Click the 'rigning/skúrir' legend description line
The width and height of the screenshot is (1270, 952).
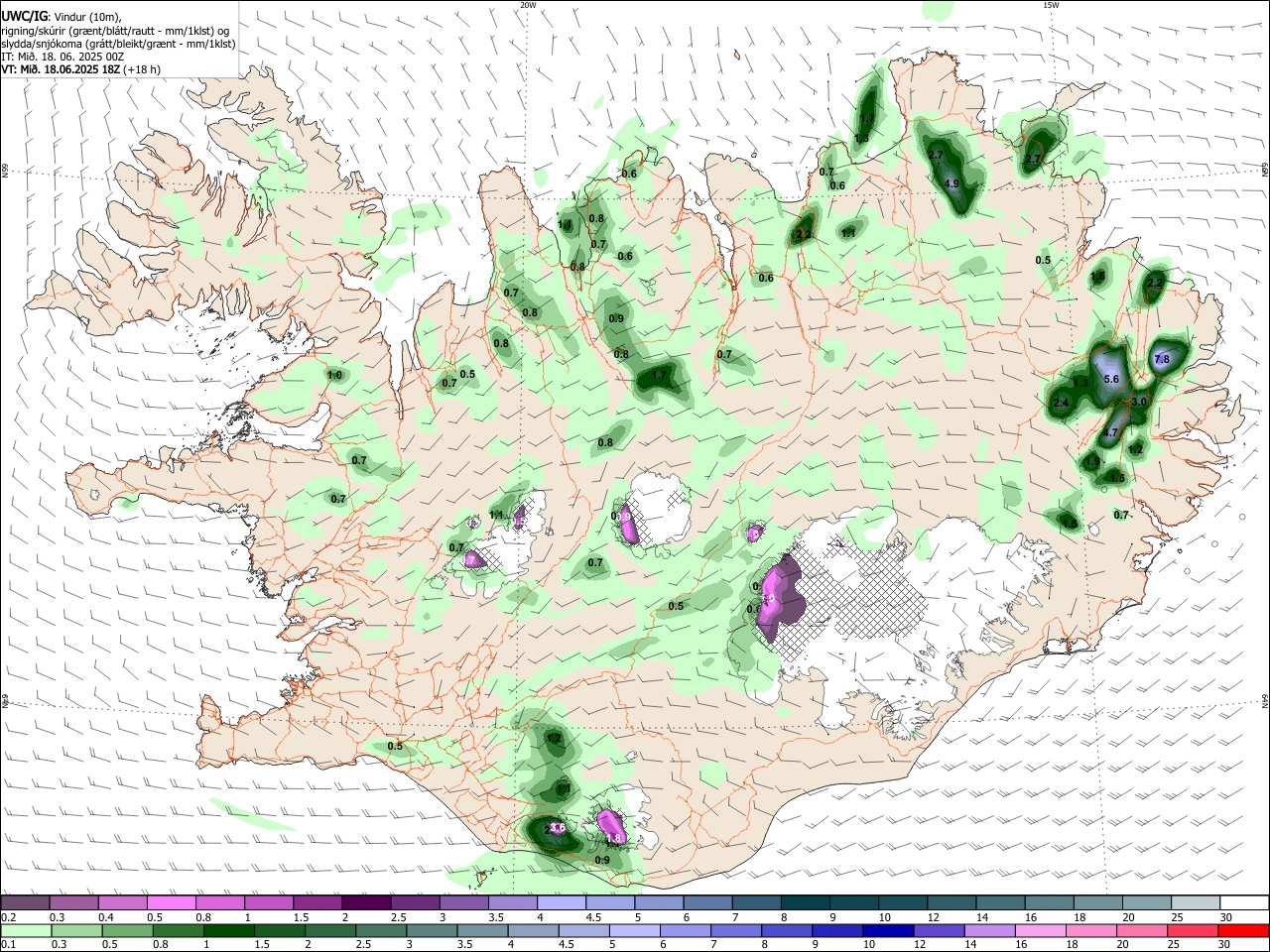click(x=115, y=31)
